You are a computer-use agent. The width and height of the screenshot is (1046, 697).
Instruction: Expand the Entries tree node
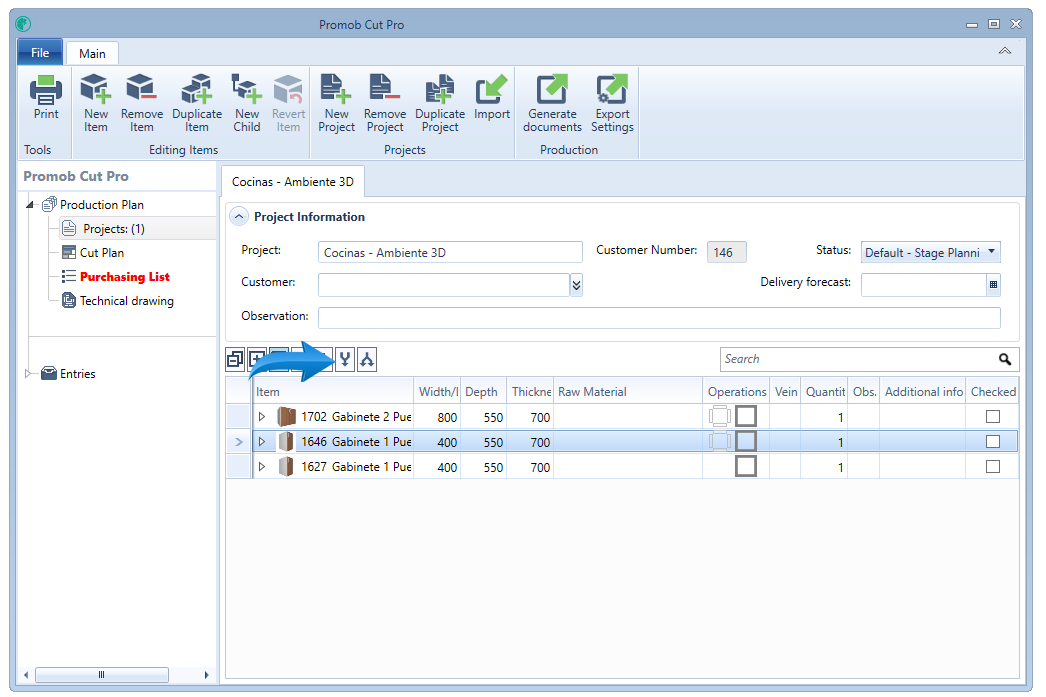click(x=28, y=374)
